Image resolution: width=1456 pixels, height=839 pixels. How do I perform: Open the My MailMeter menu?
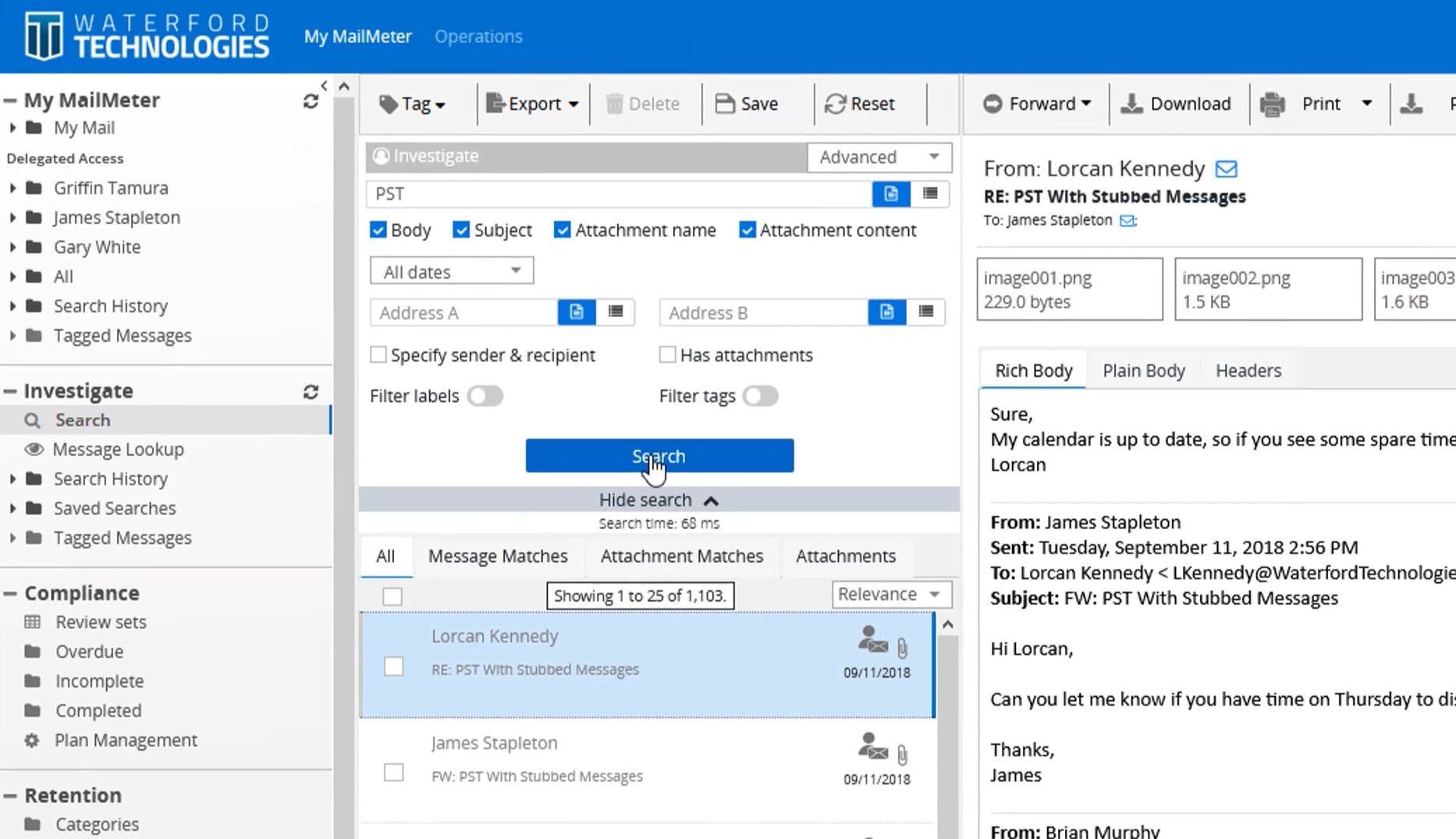point(357,37)
